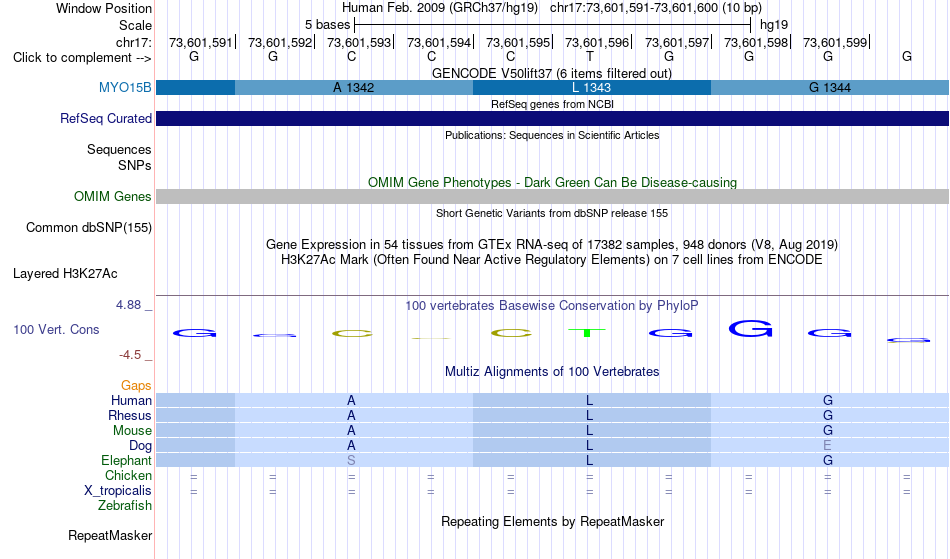Click the Mouse species label
Image resolution: width=950 pixels, height=559 pixels.
tap(132, 431)
